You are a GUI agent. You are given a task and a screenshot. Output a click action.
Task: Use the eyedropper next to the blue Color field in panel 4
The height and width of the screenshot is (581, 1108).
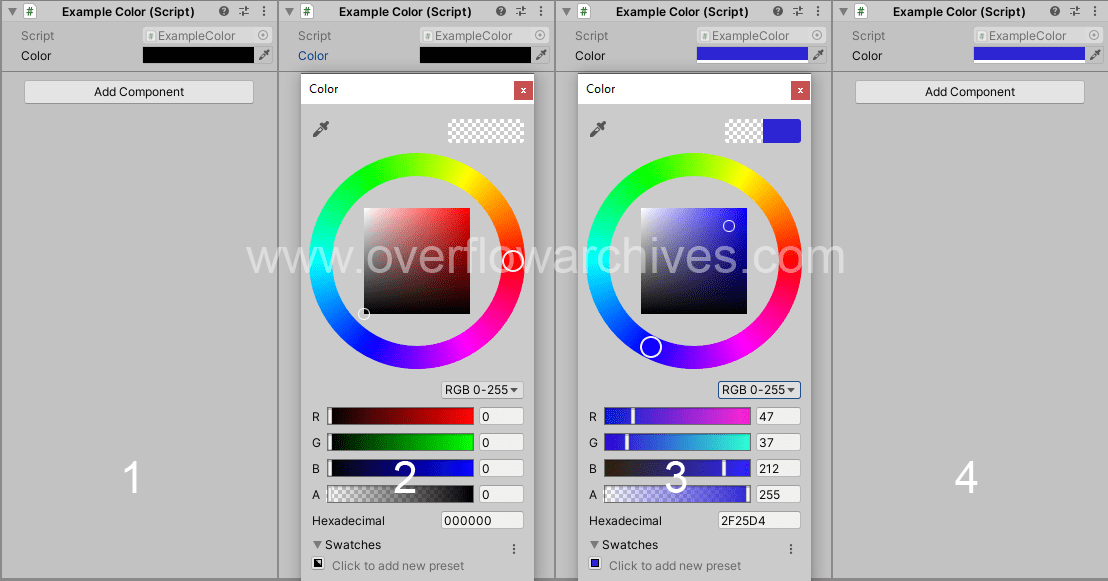(x=1096, y=55)
